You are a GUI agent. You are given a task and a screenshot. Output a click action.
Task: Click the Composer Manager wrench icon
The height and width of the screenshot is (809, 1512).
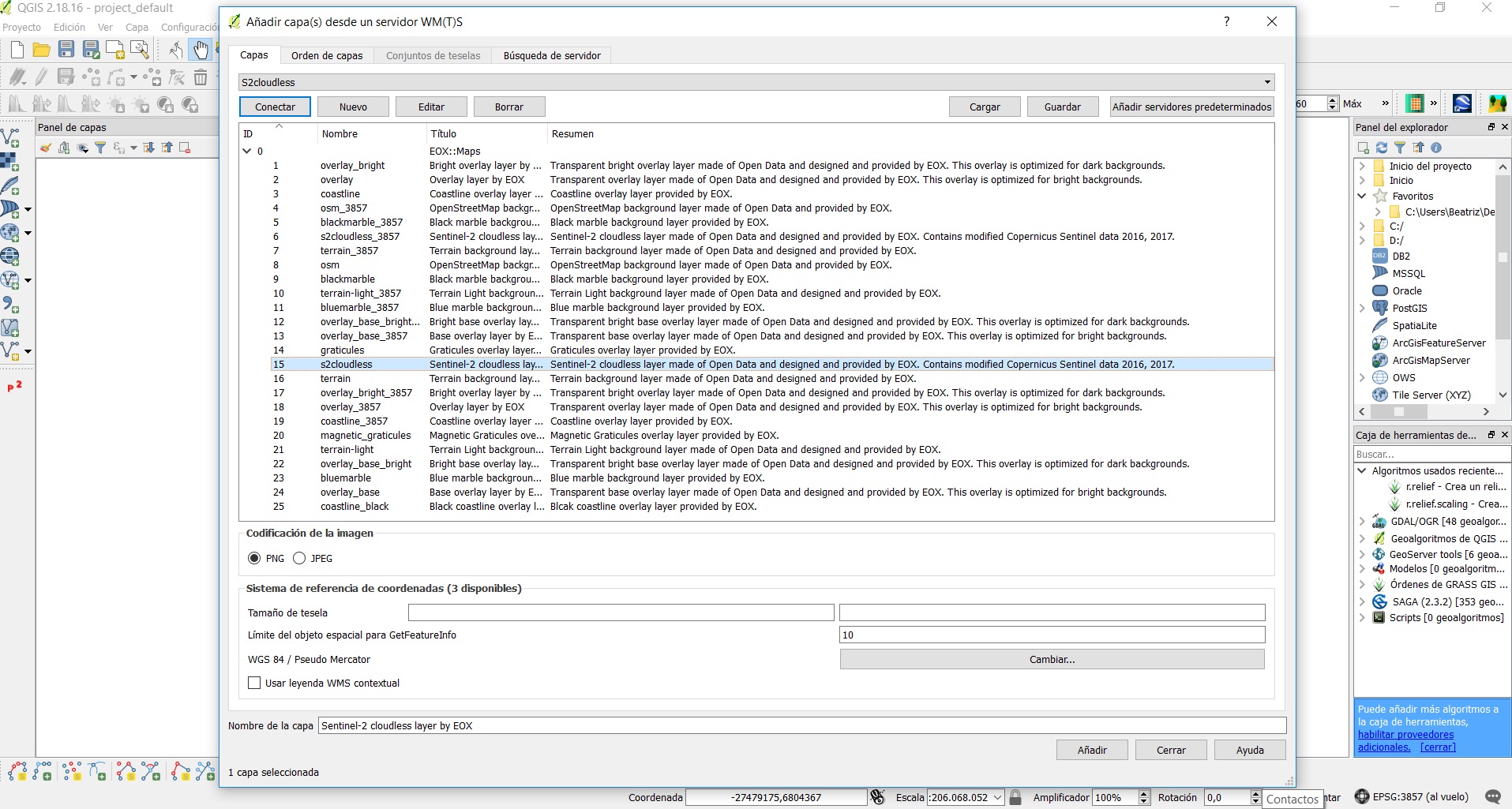[140, 51]
